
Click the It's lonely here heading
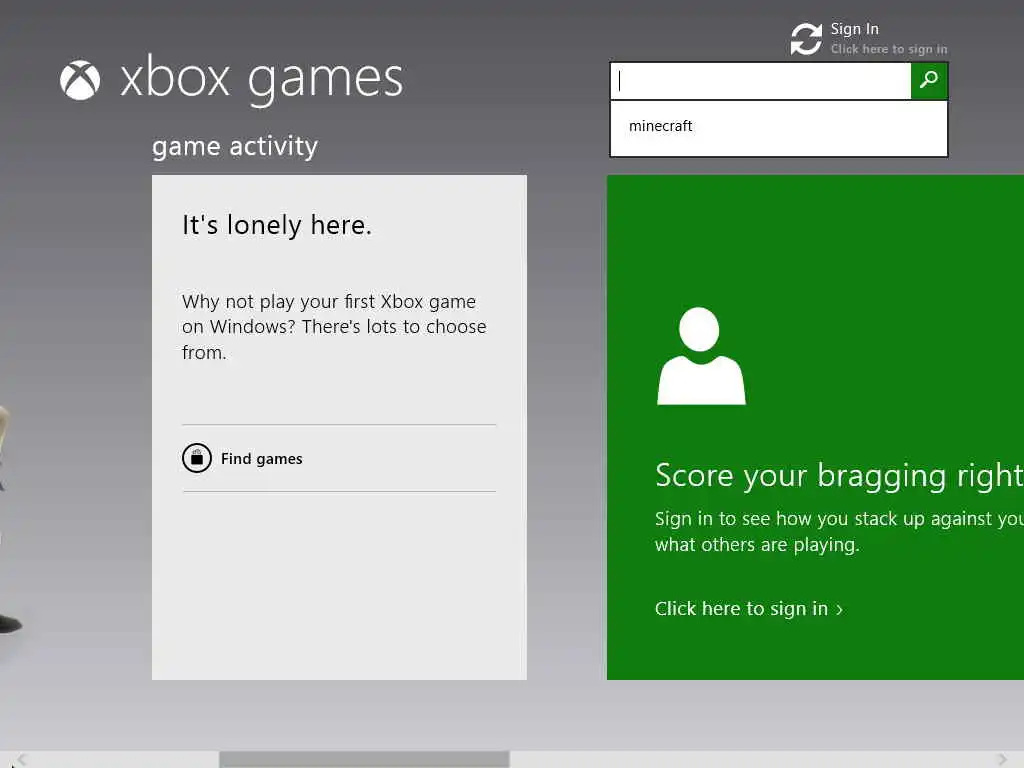tap(277, 225)
